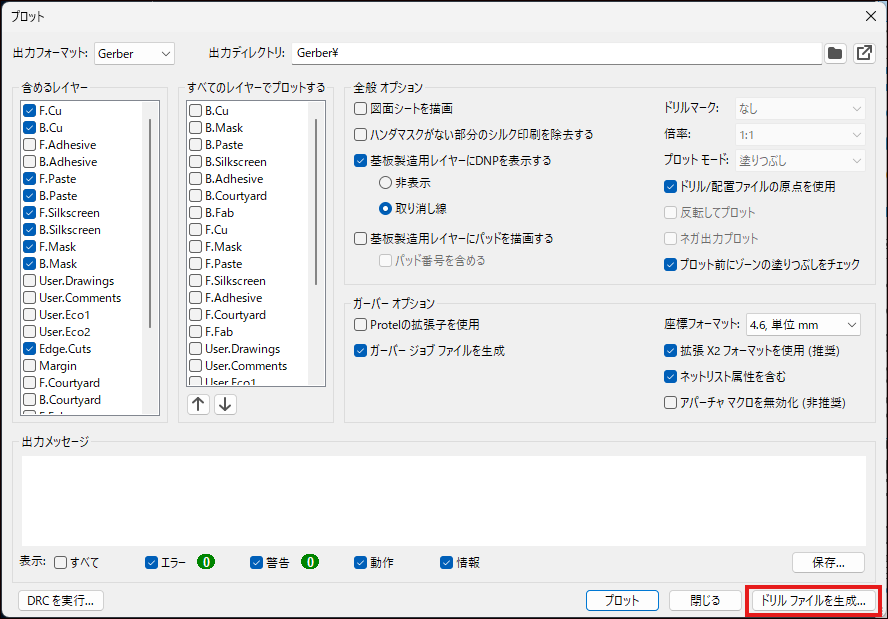The width and height of the screenshot is (888, 619).
Task: Click the DRCを実行 button
Action: pos(62,600)
